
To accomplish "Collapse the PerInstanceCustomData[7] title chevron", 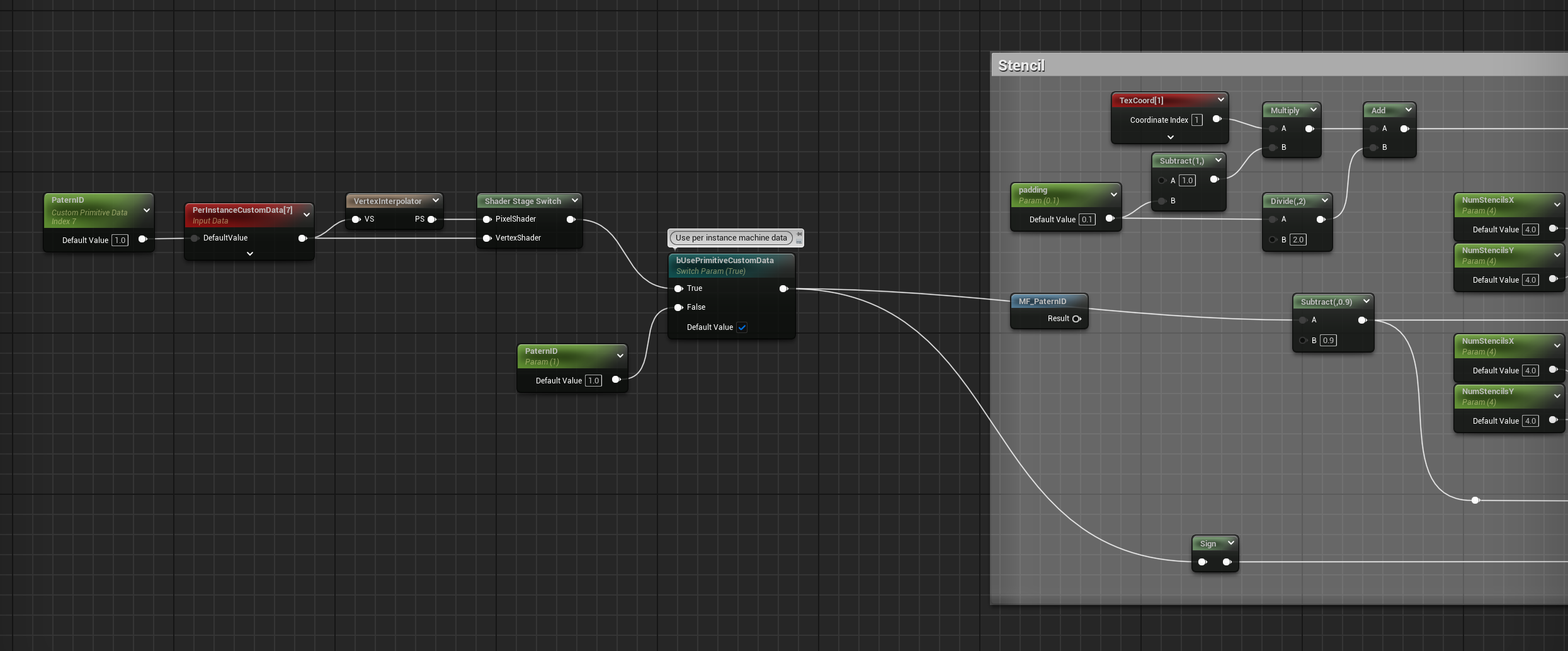I will 307,215.
